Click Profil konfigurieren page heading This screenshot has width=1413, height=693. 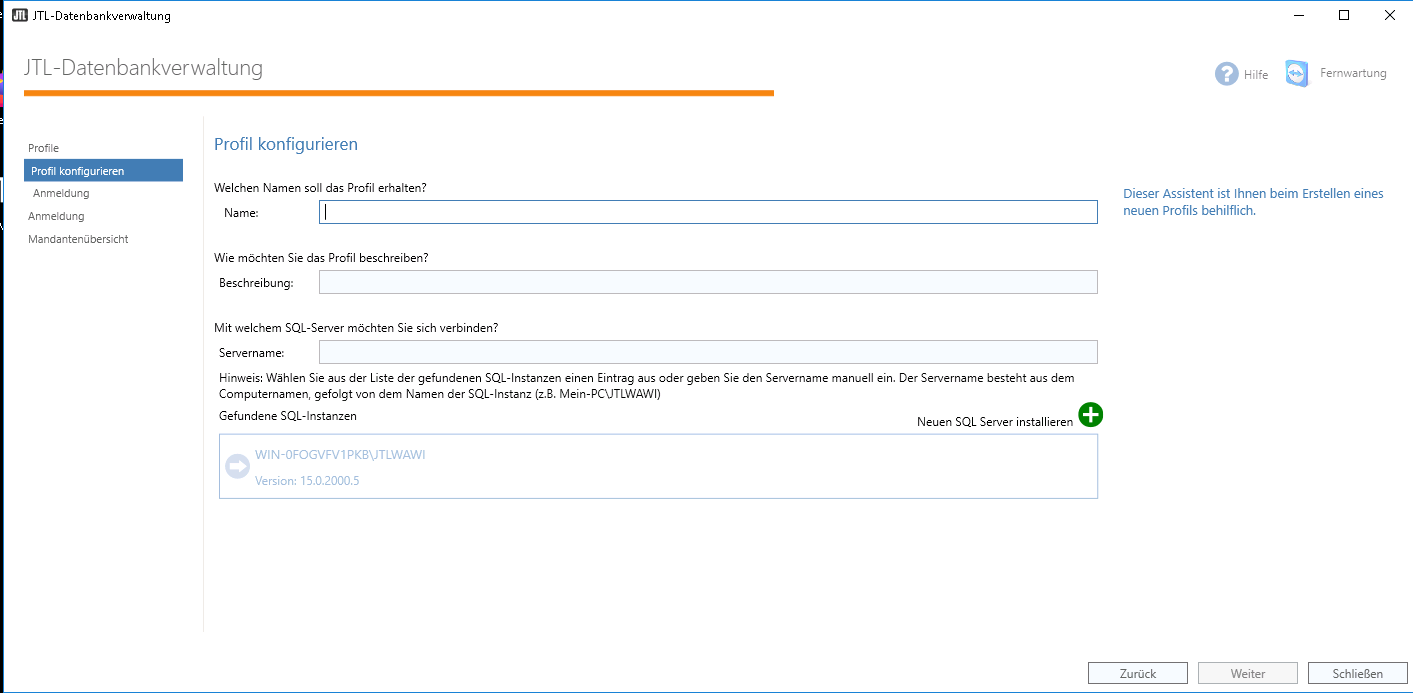coord(286,144)
